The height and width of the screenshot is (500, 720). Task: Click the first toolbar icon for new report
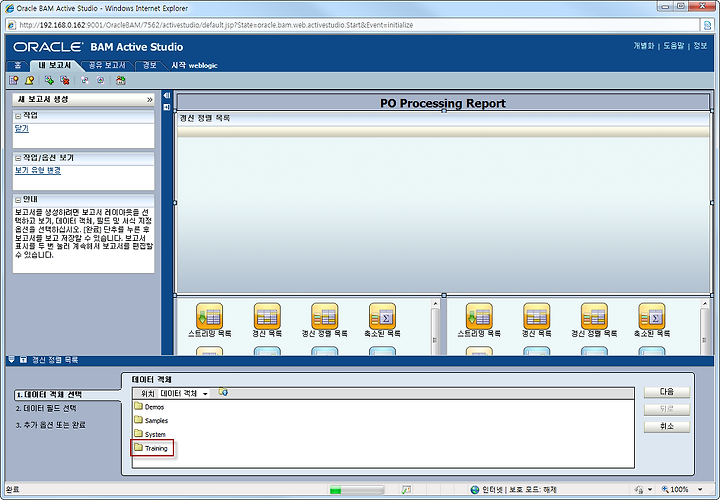14,80
